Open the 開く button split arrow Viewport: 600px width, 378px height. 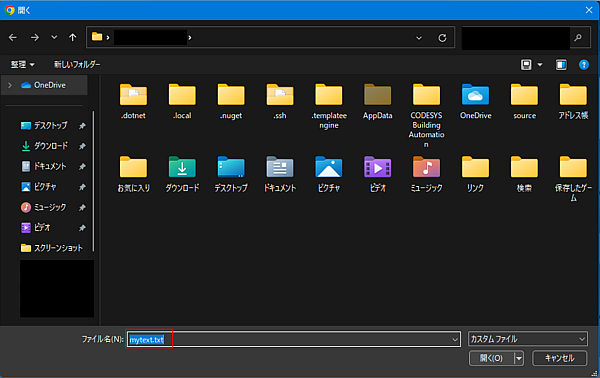[x=519, y=358]
